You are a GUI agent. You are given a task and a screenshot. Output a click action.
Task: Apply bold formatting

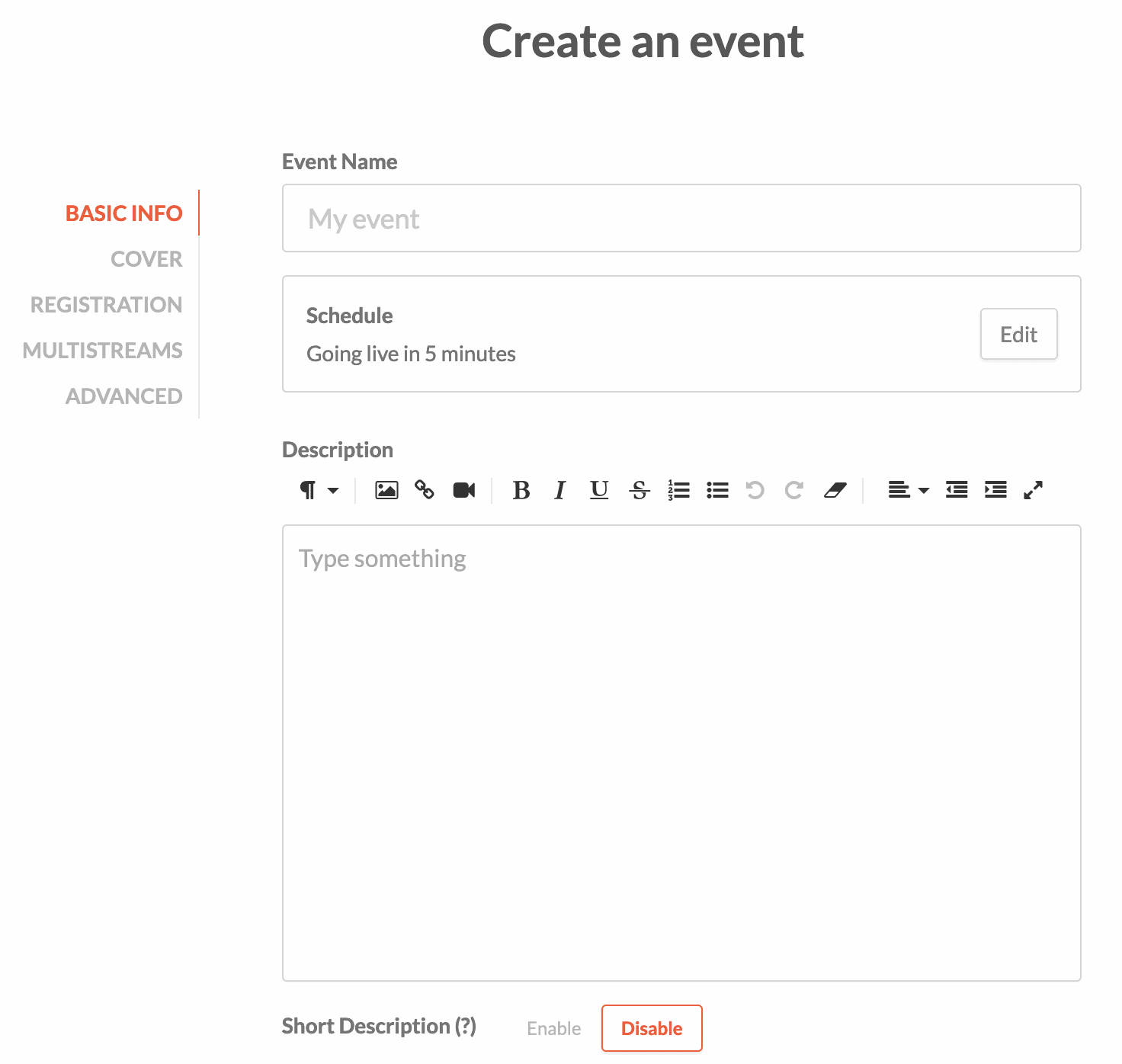(x=521, y=490)
